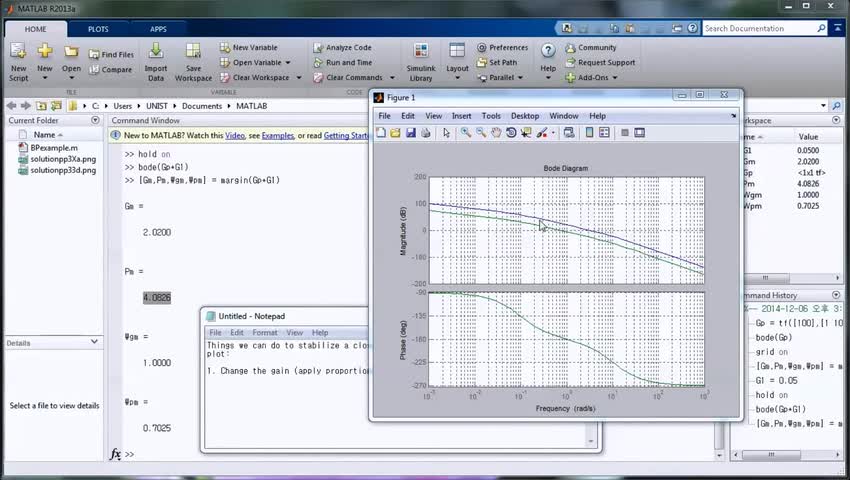This screenshot has height=480, width=850.
Task: Click the up one folder icon
Action: pyautogui.click(x=41, y=106)
